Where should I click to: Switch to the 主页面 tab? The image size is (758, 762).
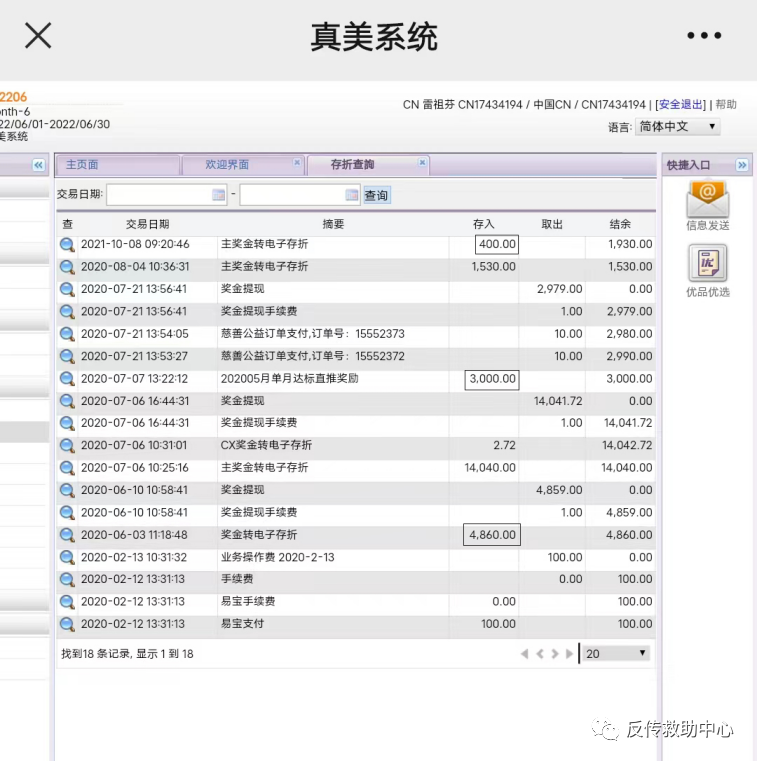[82, 165]
